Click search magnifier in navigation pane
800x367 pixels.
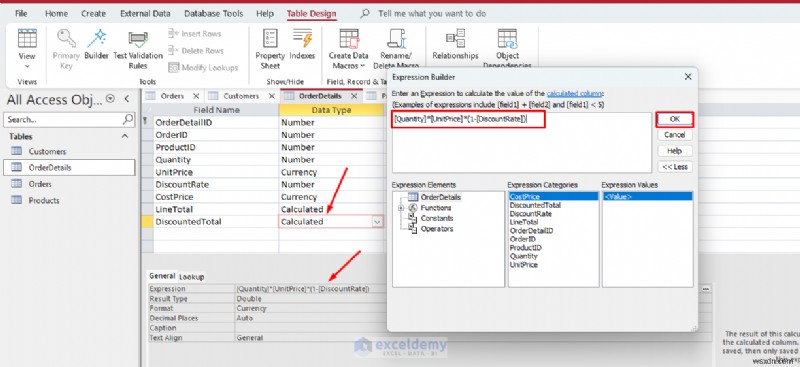[128, 119]
